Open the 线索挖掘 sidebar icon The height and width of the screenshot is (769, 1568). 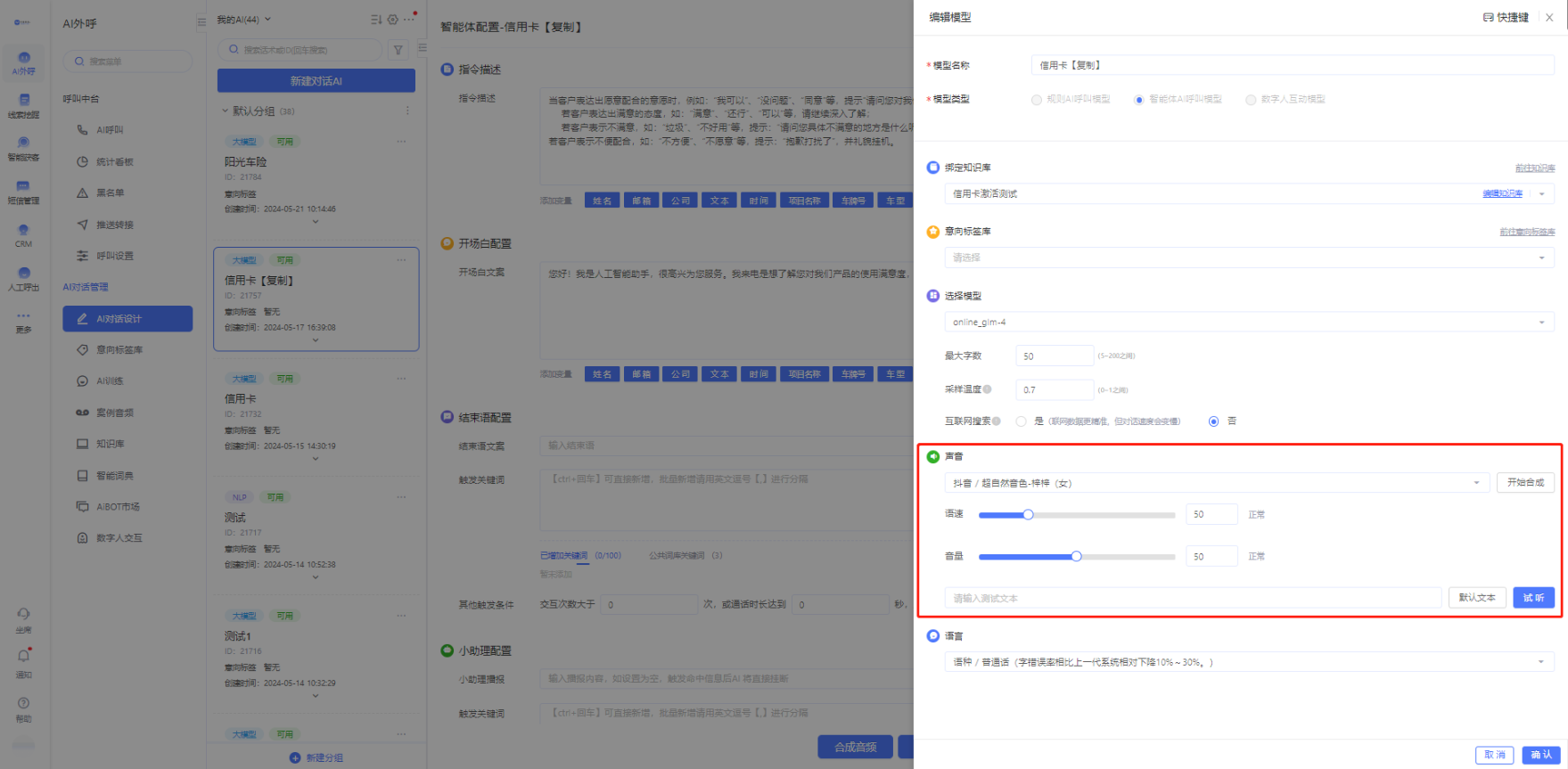(24, 102)
